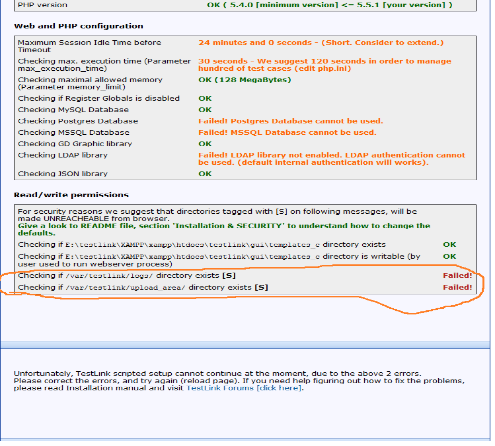The width and height of the screenshot is (495, 446).
Task: Click the 'Checking Postgres Database' label
Action: [x=78, y=121]
